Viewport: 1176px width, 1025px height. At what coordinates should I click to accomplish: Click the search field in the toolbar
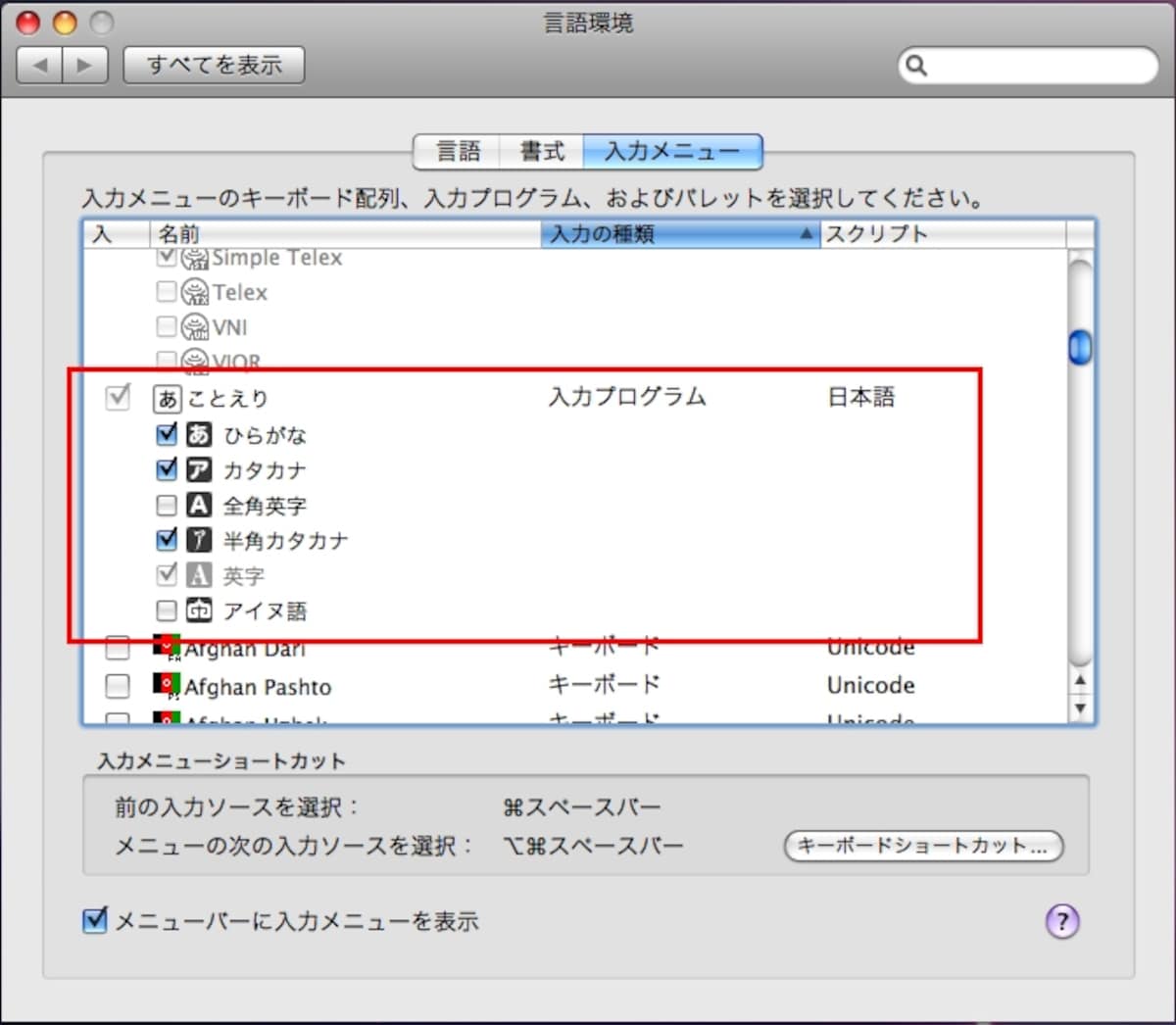pyautogui.click(x=1029, y=66)
